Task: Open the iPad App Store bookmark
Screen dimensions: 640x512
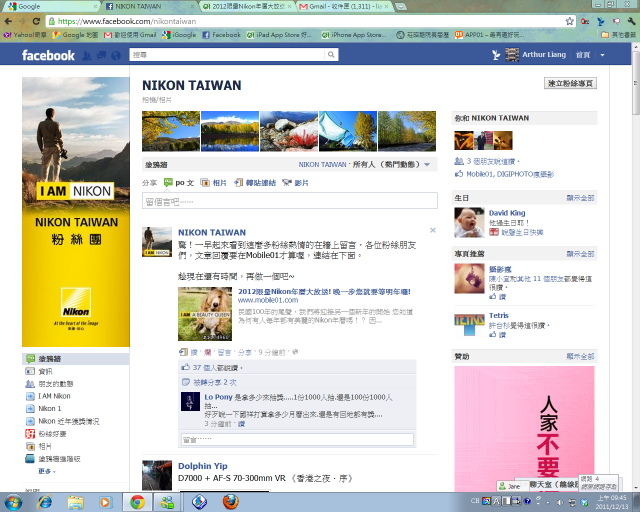Action: 279,35
